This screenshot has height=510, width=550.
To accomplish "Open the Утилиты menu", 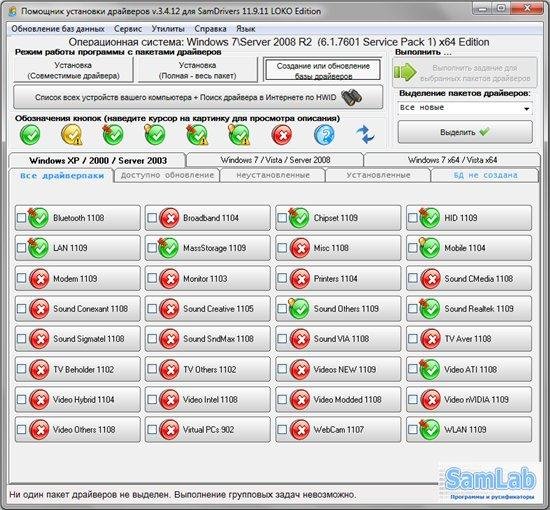I will (168, 29).
